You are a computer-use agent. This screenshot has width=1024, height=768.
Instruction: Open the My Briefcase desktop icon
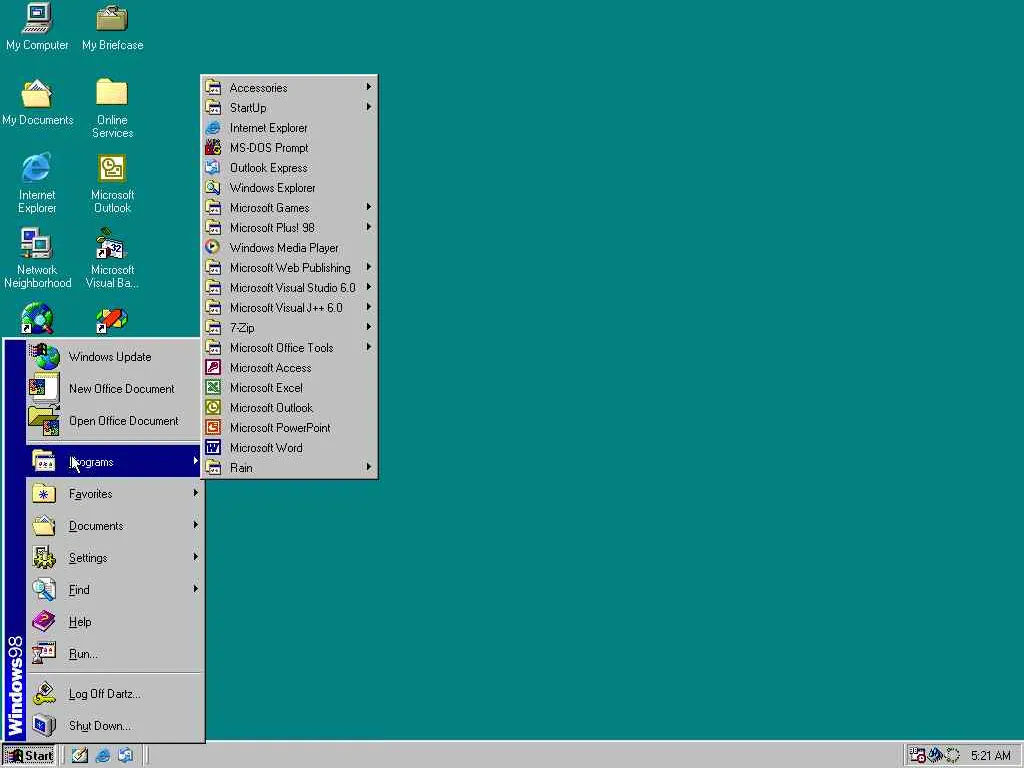click(x=112, y=26)
